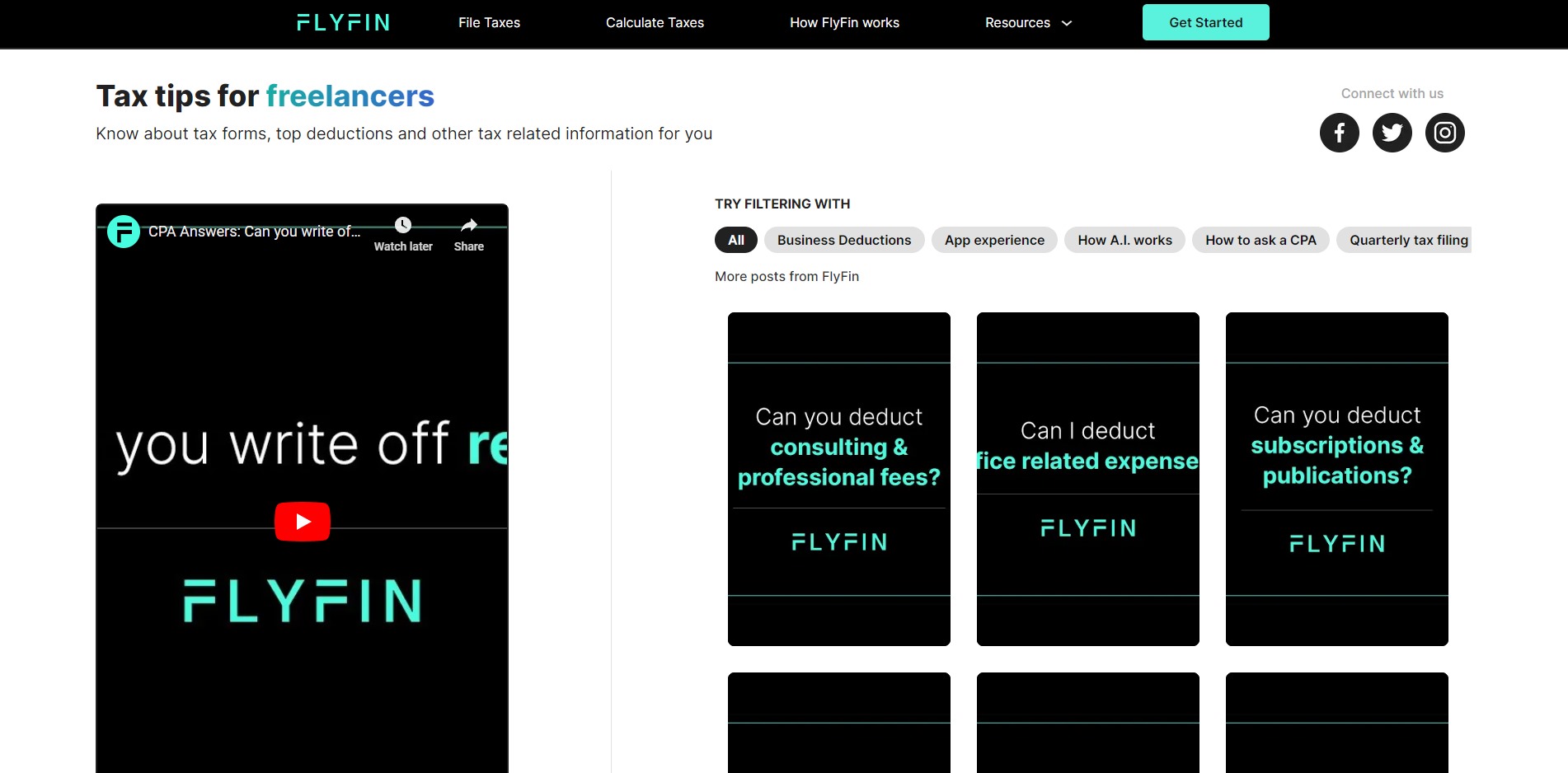The width and height of the screenshot is (1568, 773).
Task: Filter posts by How A.I. works
Action: coord(1124,240)
